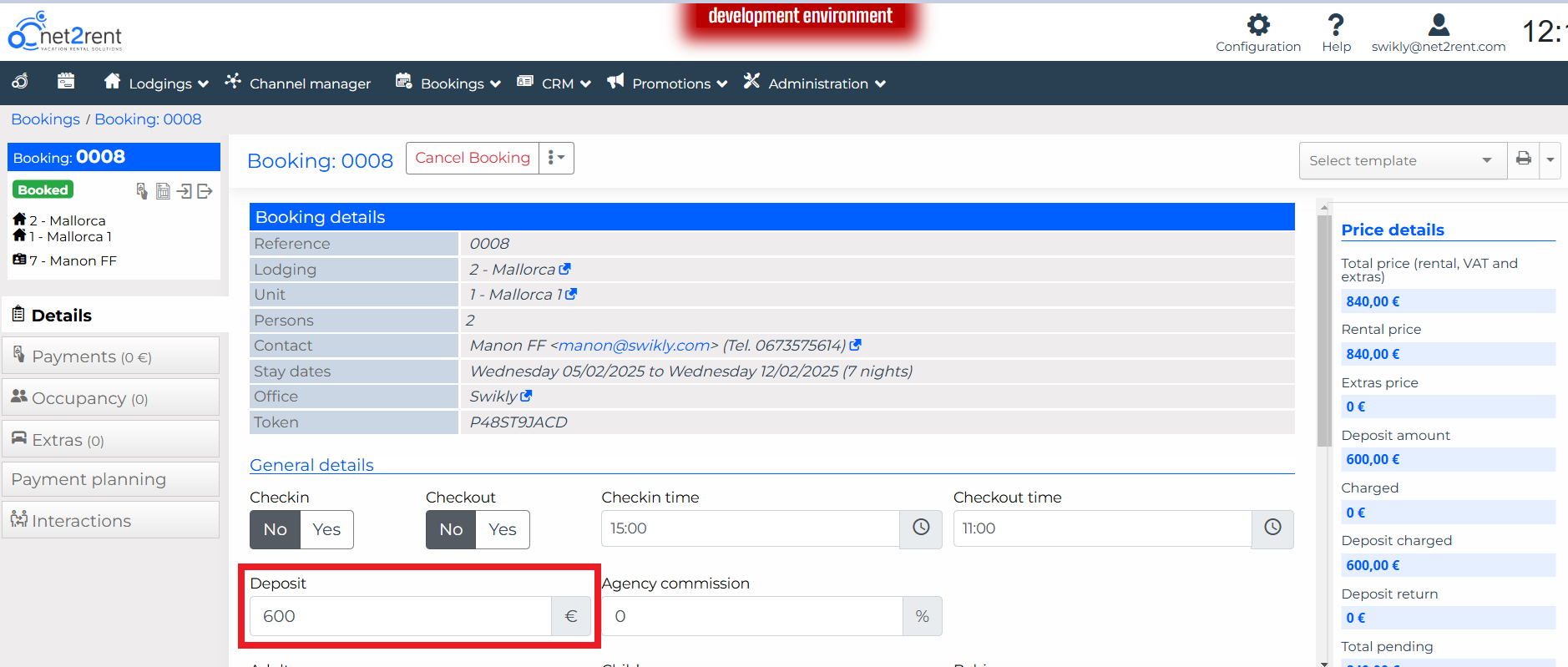Click the Help question mark icon

1336,24
